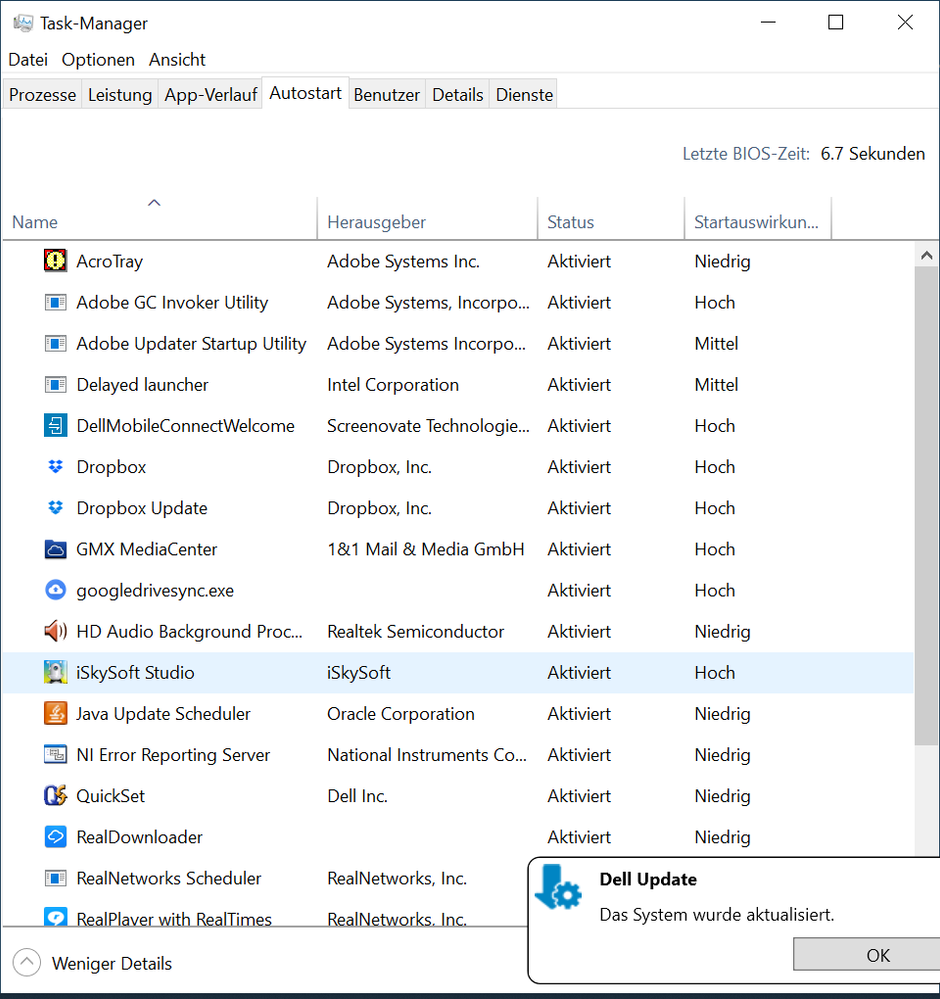Click publisher Intel Corporation
Screen dimensions: 940x999
click(393, 385)
